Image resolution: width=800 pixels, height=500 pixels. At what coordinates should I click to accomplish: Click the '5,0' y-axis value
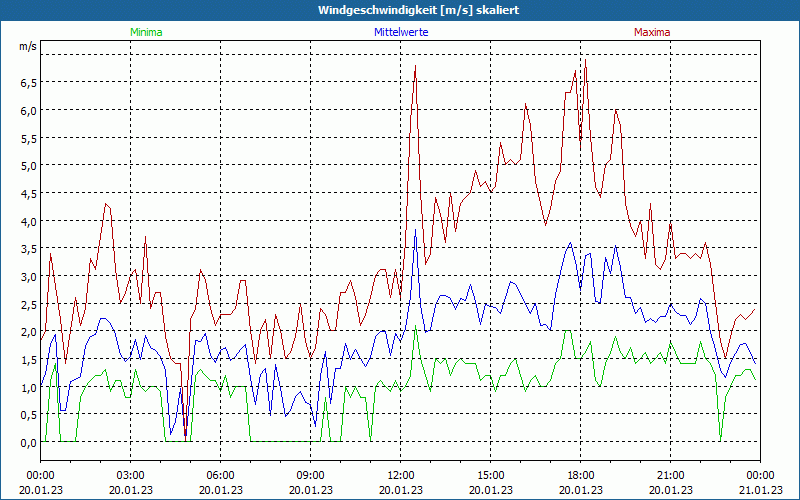pos(29,166)
